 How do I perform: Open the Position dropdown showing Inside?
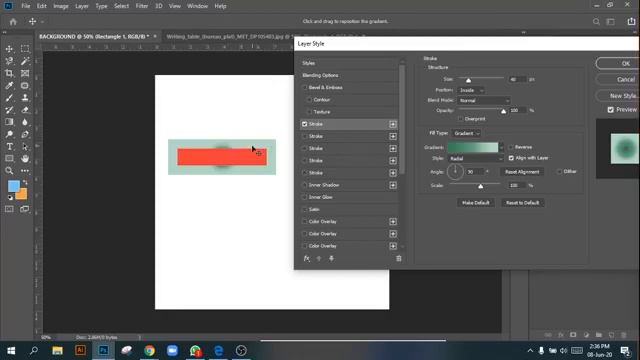click(471, 90)
